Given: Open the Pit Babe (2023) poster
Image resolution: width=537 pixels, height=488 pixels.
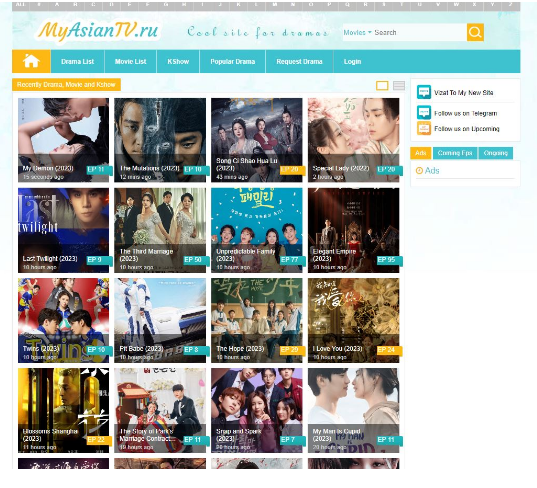Looking at the screenshot, I should (160, 320).
